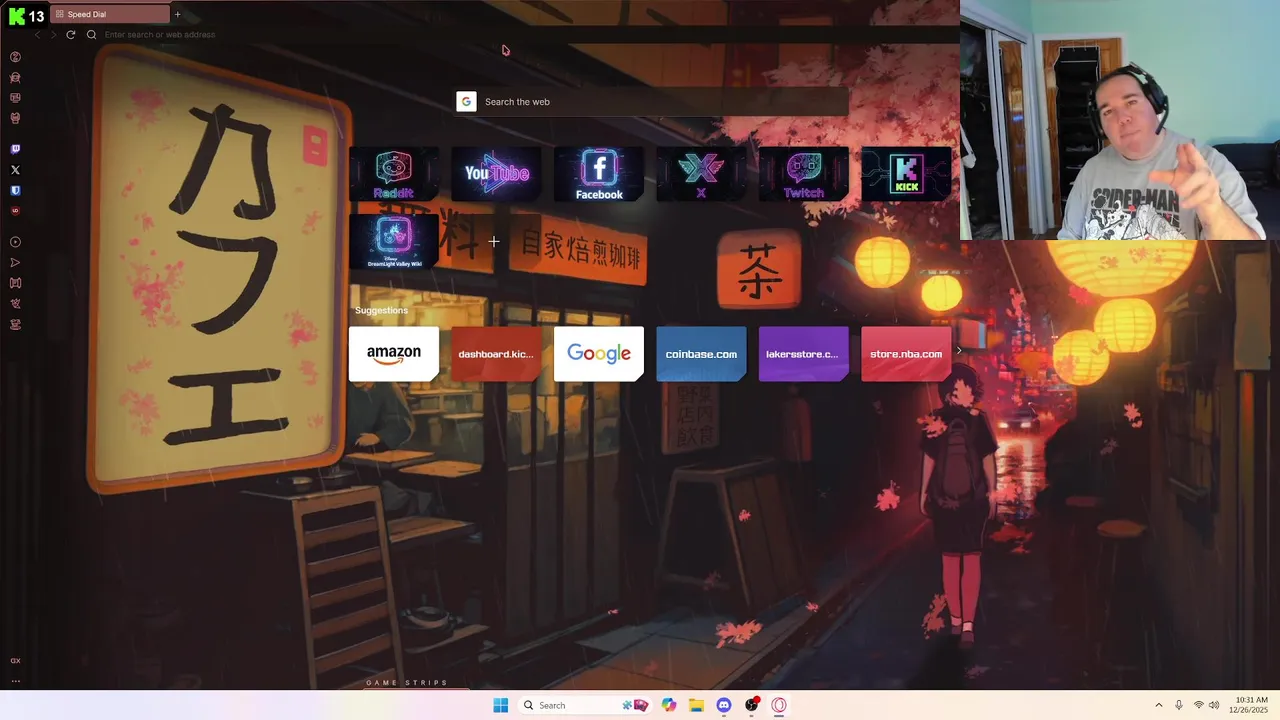Open the lakersstore suggestion
This screenshot has width=1280, height=720.
(803, 354)
